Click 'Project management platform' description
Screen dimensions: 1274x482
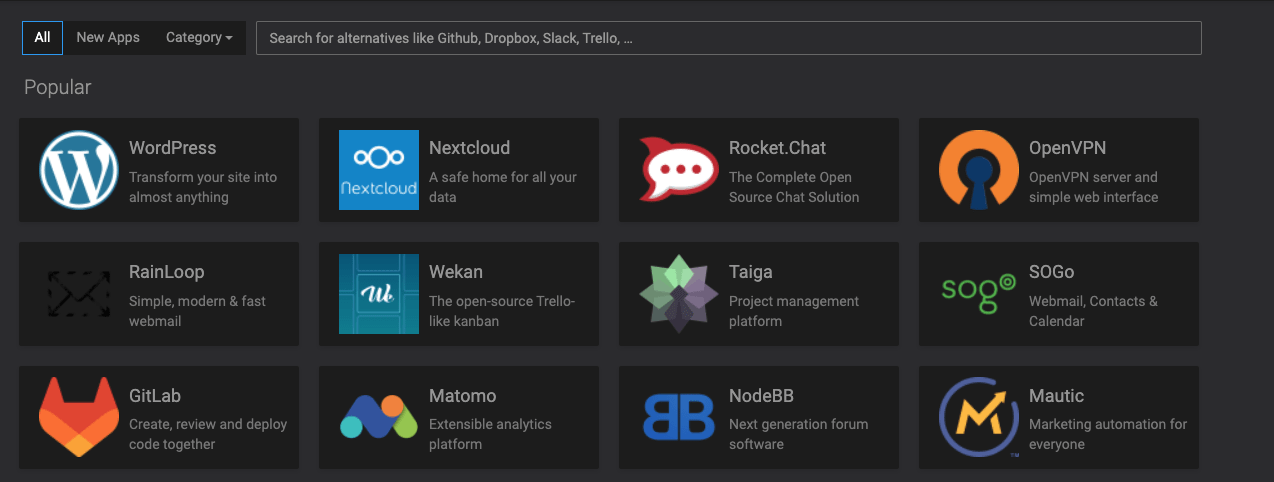click(794, 311)
